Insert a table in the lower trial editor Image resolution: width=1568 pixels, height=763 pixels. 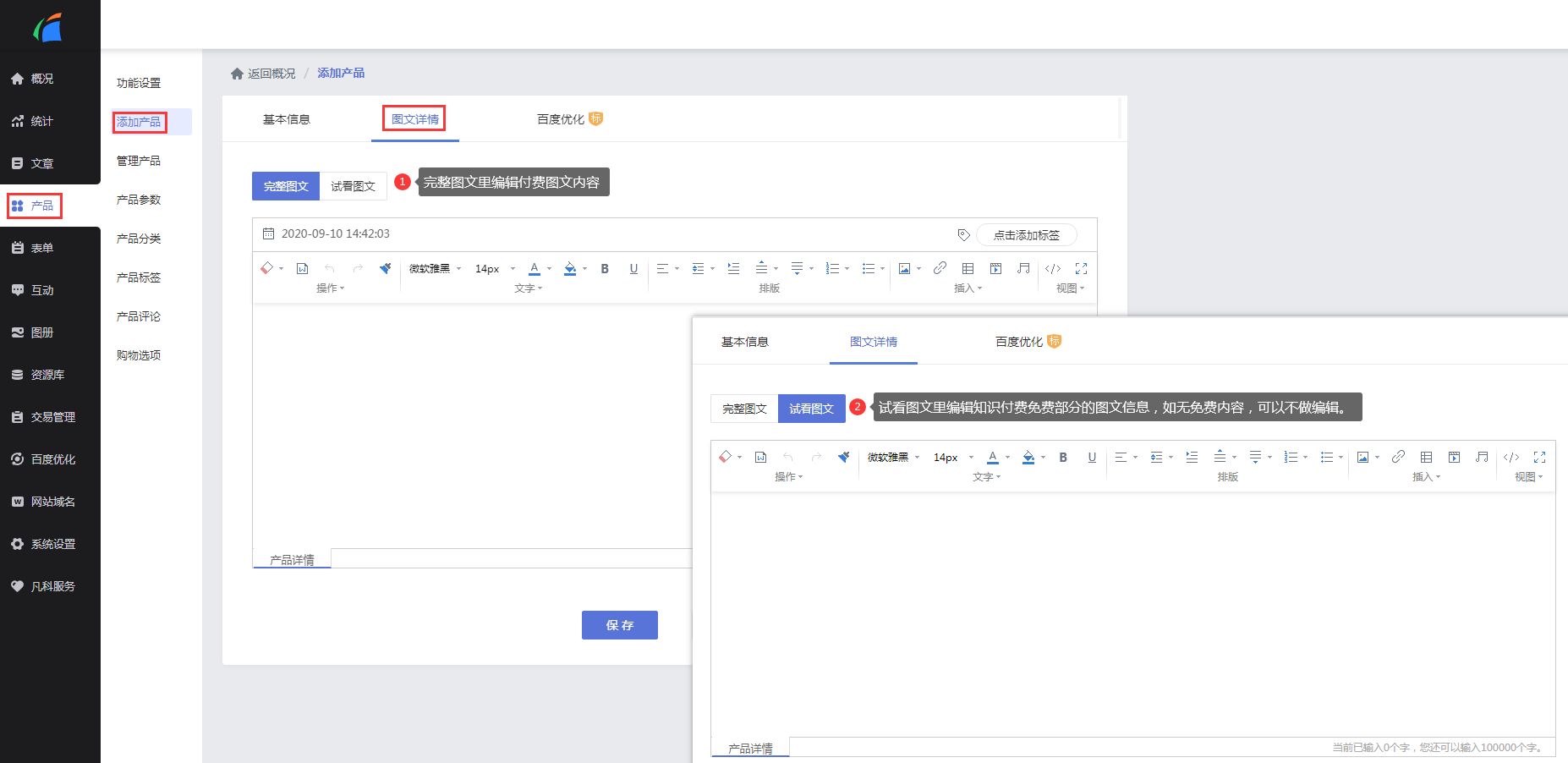[x=1426, y=457]
